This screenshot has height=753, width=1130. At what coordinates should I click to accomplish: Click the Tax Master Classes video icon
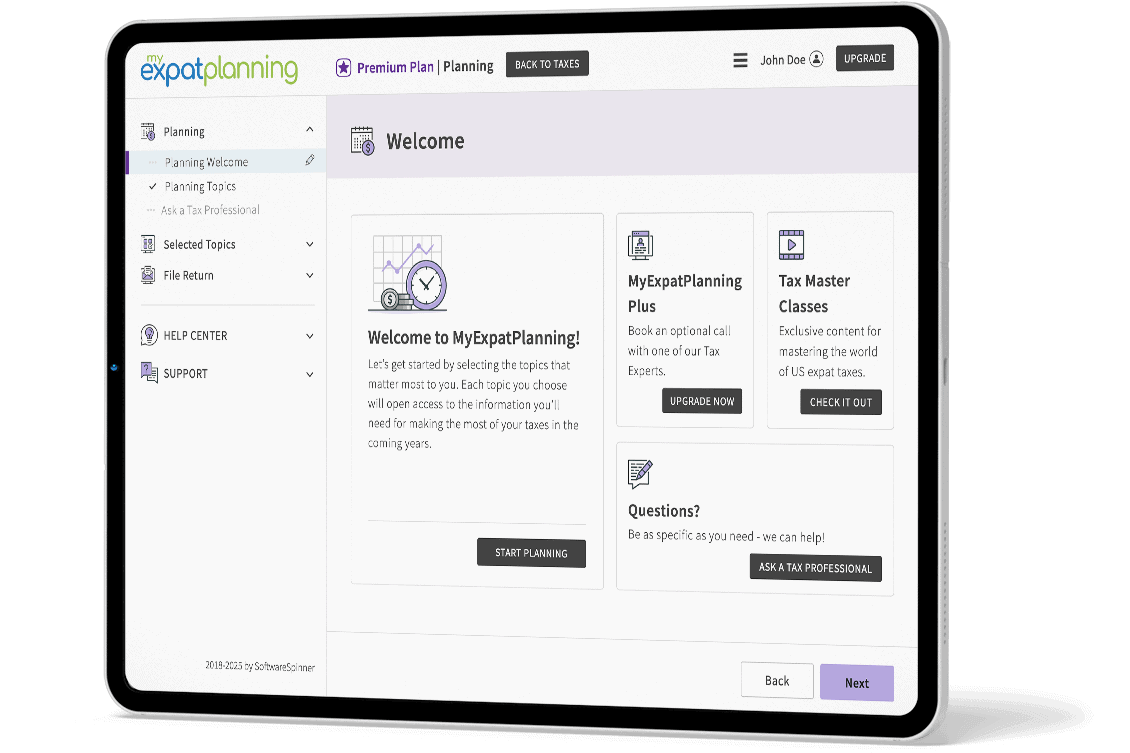coord(791,244)
